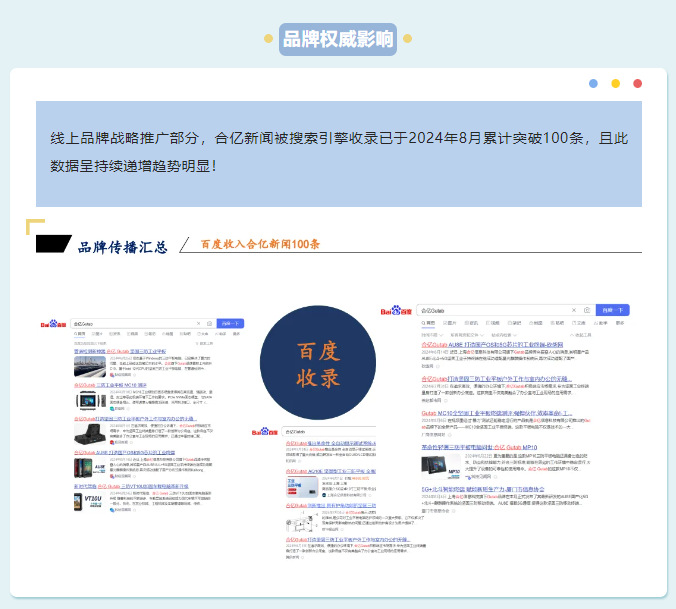Select 网页 tab in left screenshot
Viewport: 676px width, 609px height.
pyautogui.click(x=80, y=334)
